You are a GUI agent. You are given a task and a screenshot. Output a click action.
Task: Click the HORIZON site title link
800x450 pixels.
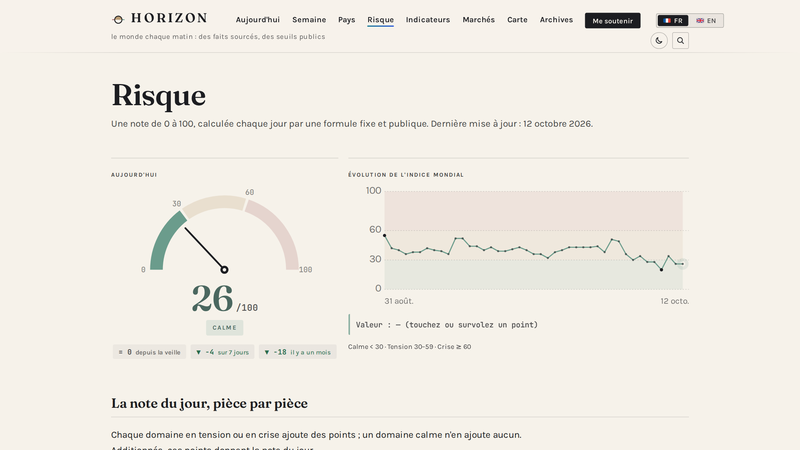169,18
